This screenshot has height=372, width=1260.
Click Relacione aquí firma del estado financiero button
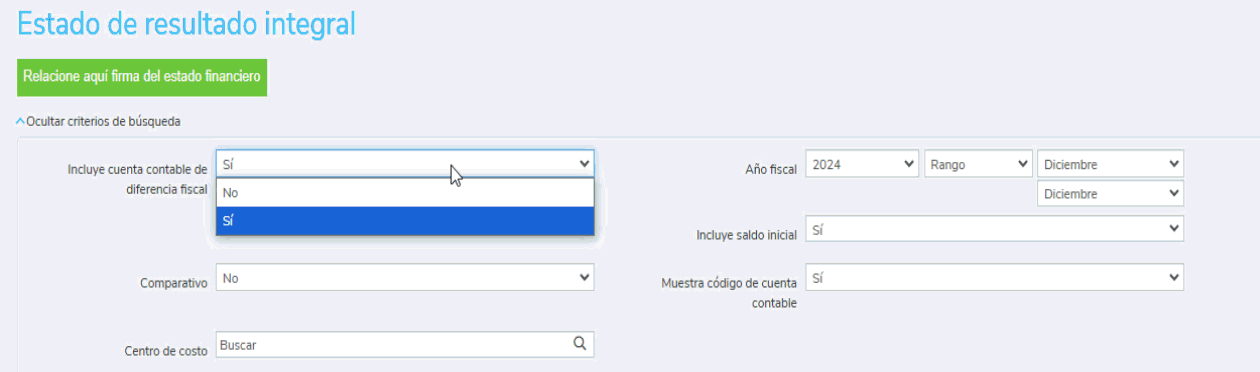[x=142, y=76]
